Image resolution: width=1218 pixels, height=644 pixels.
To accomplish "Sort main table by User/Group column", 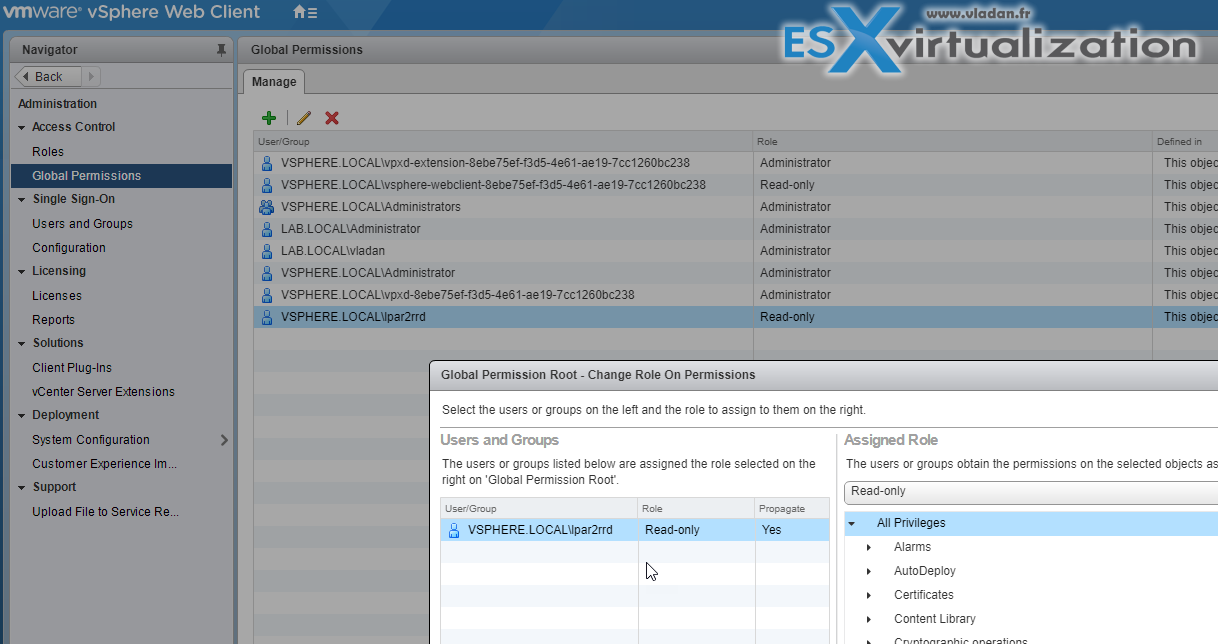I will 503,142.
